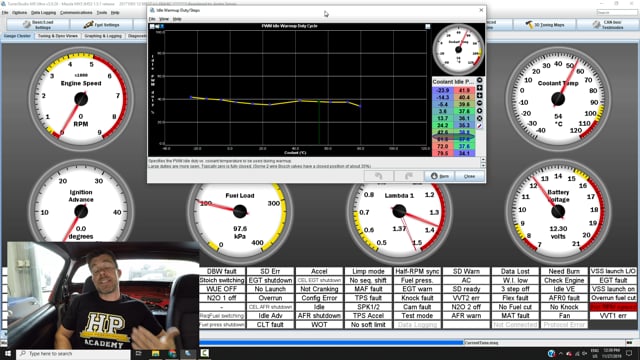The width and height of the screenshot is (640, 360).
Task: Open View menu of Idle Warmup dialog
Action: [x=164, y=19]
